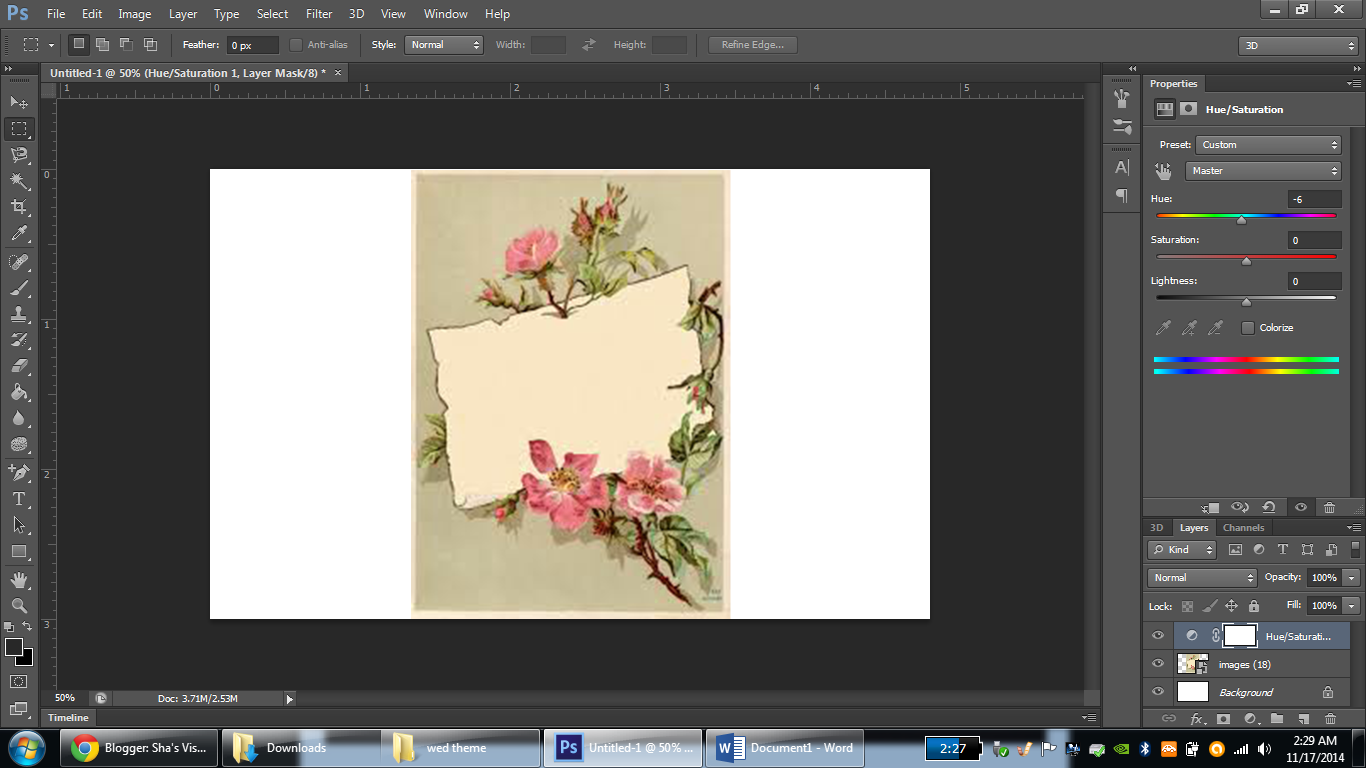Select the Eraser tool
The width and height of the screenshot is (1366, 768).
pyautogui.click(x=19, y=366)
